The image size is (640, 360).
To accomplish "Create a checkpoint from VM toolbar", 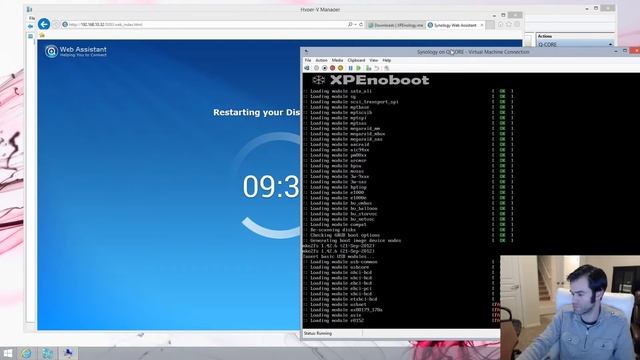I will tap(369, 68).
